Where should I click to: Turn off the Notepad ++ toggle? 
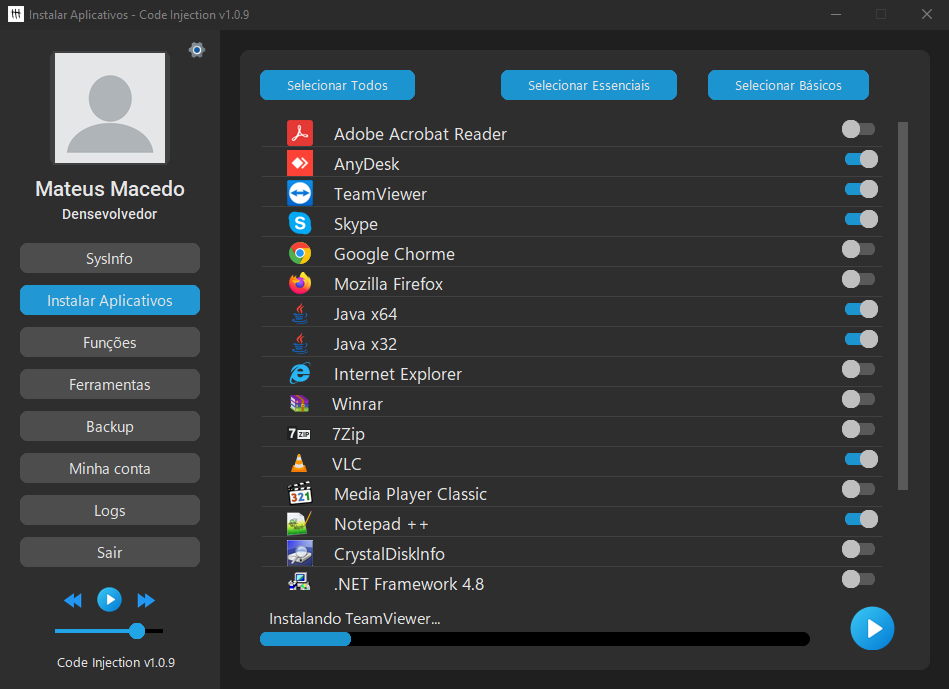[861, 519]
